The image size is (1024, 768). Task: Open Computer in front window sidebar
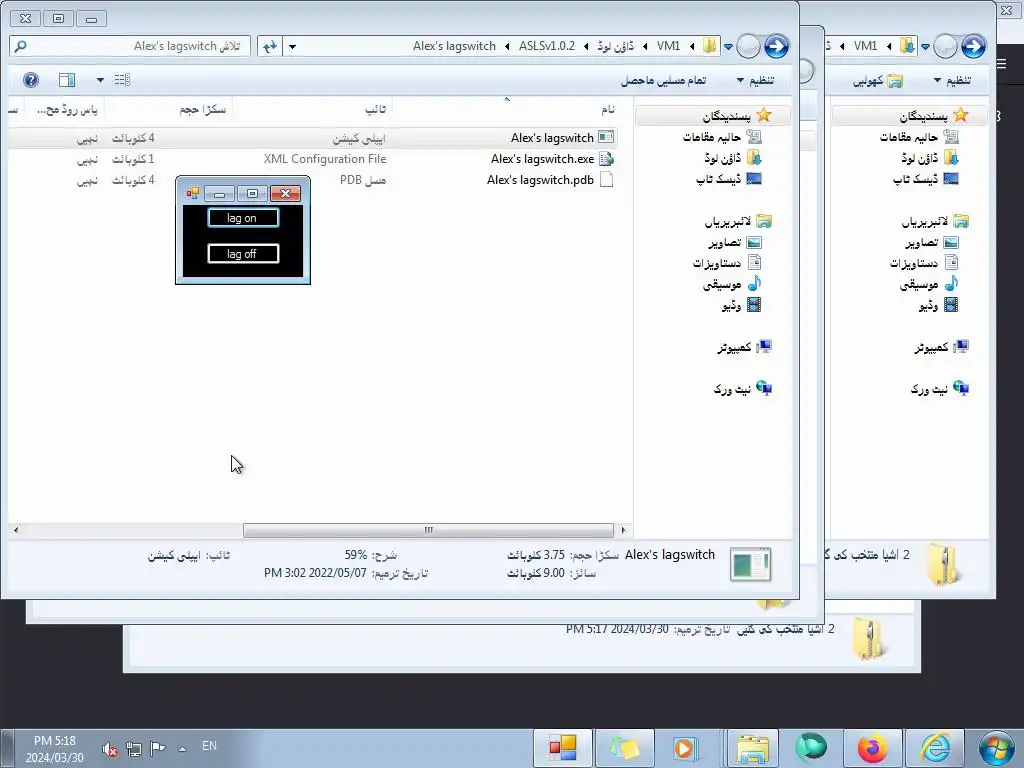pos(744,347)
